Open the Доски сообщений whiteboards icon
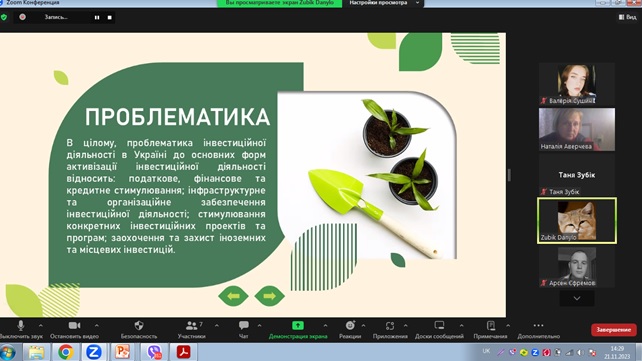Viewport: 642px width, 361px height. click(439, 325)
